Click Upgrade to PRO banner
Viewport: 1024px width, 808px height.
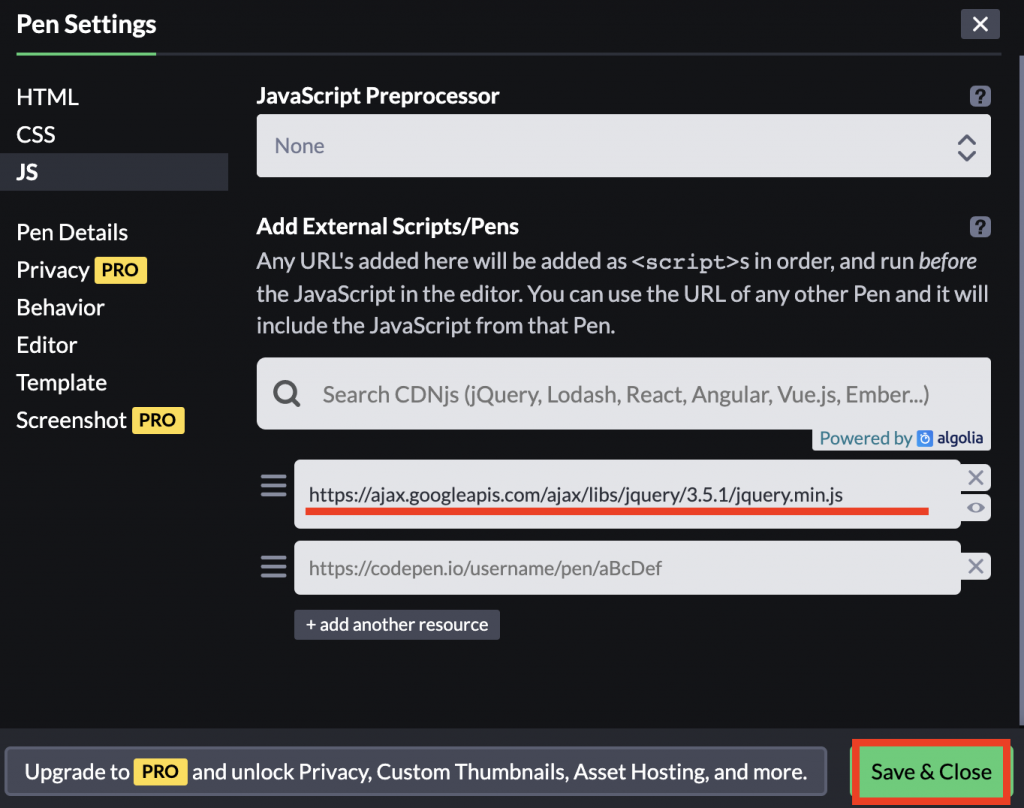[415, 771]
